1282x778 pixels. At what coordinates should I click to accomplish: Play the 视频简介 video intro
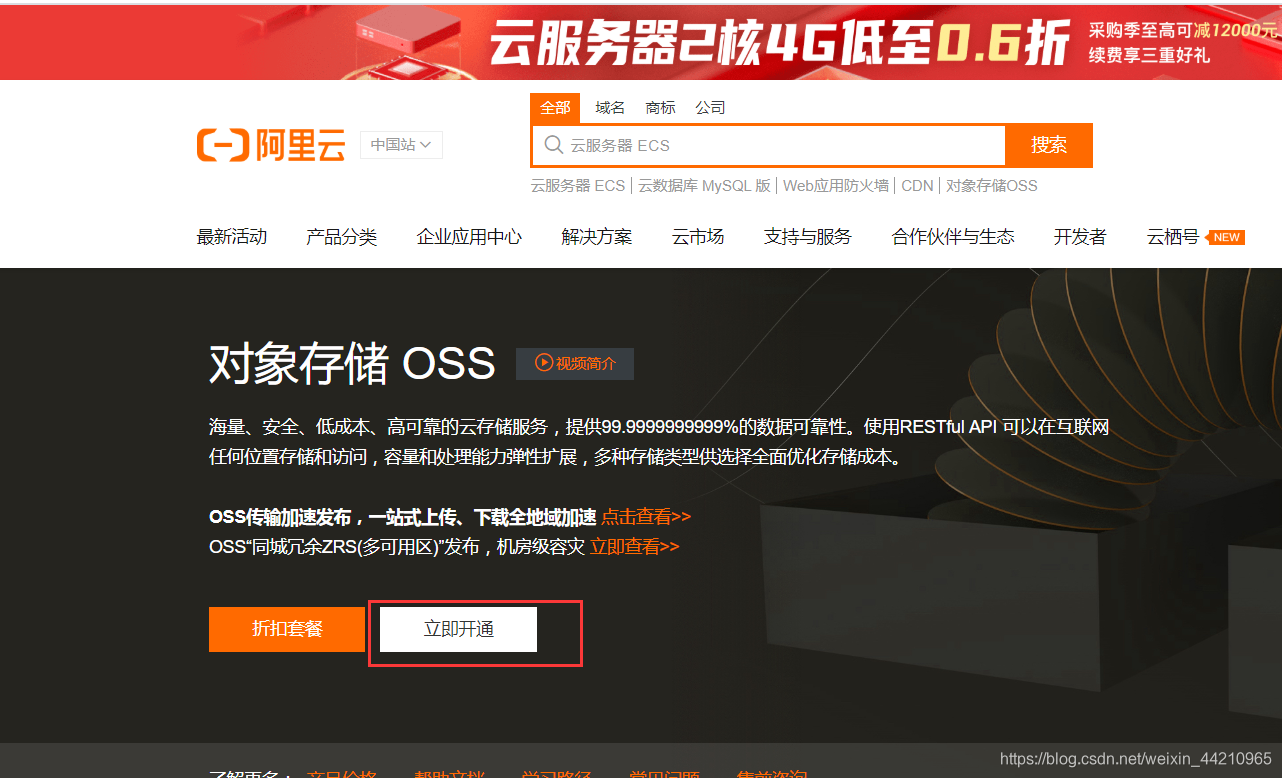click(575, 363)
